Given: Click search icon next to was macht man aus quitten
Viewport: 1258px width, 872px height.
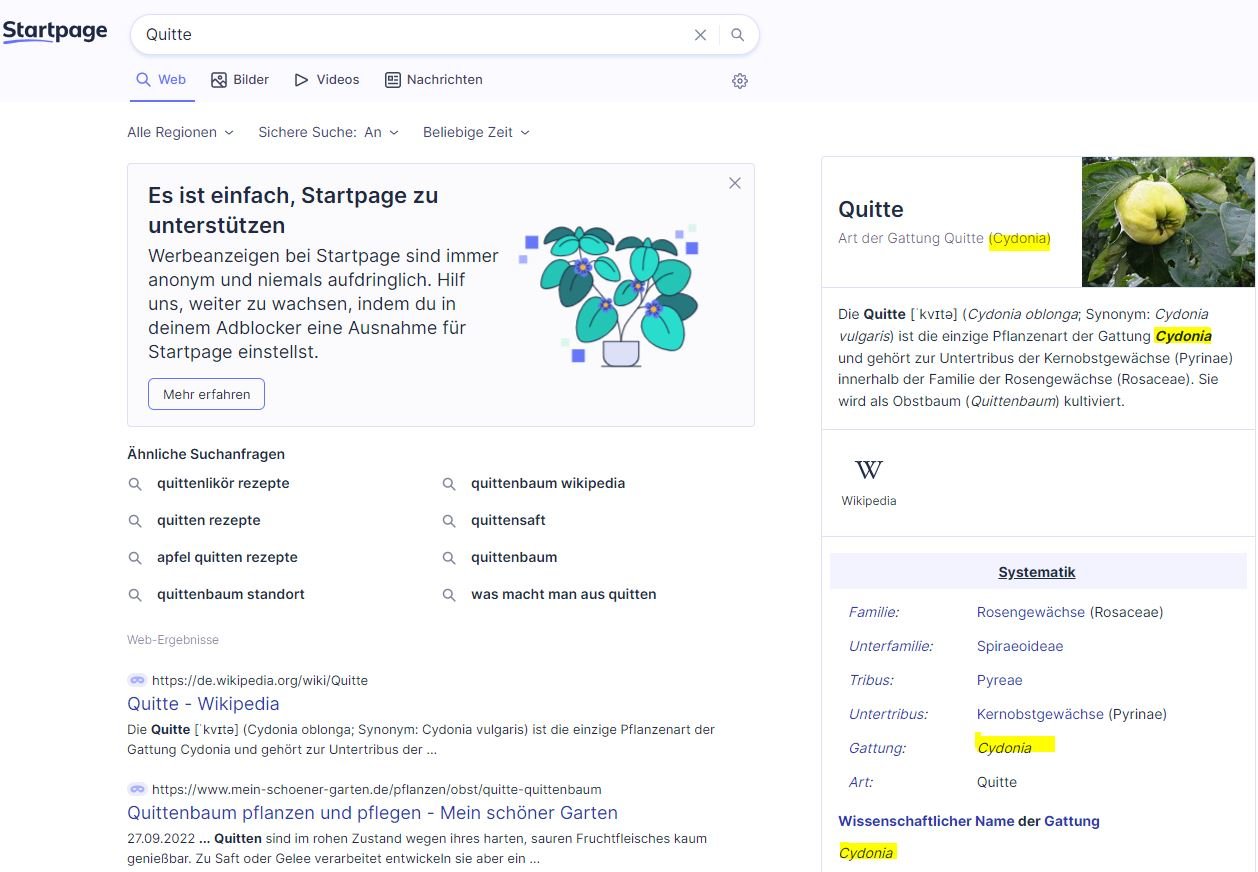Looking at the screenshot, I should click(449, 595).
